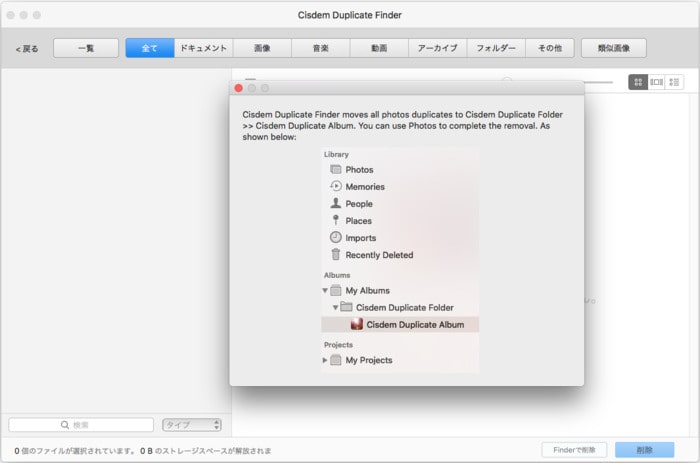
Task: Focus the 検索 search field
Action: 81,425
